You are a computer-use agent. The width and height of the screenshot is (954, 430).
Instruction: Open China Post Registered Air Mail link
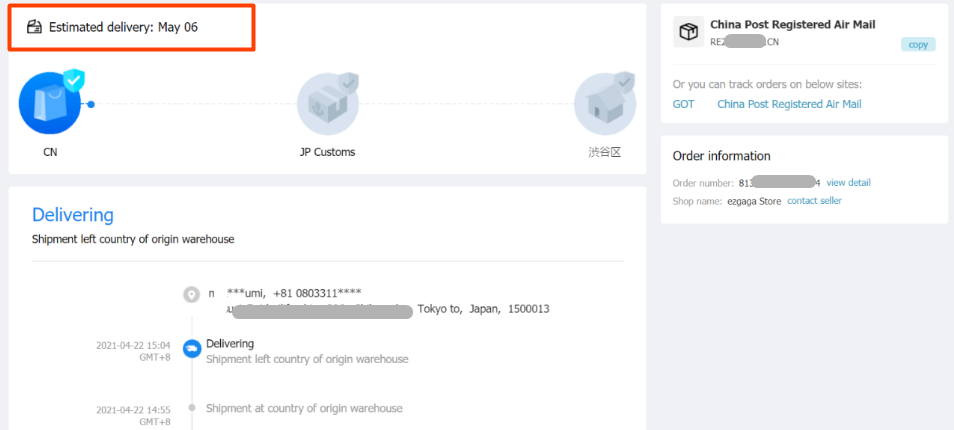coord(788,104)
